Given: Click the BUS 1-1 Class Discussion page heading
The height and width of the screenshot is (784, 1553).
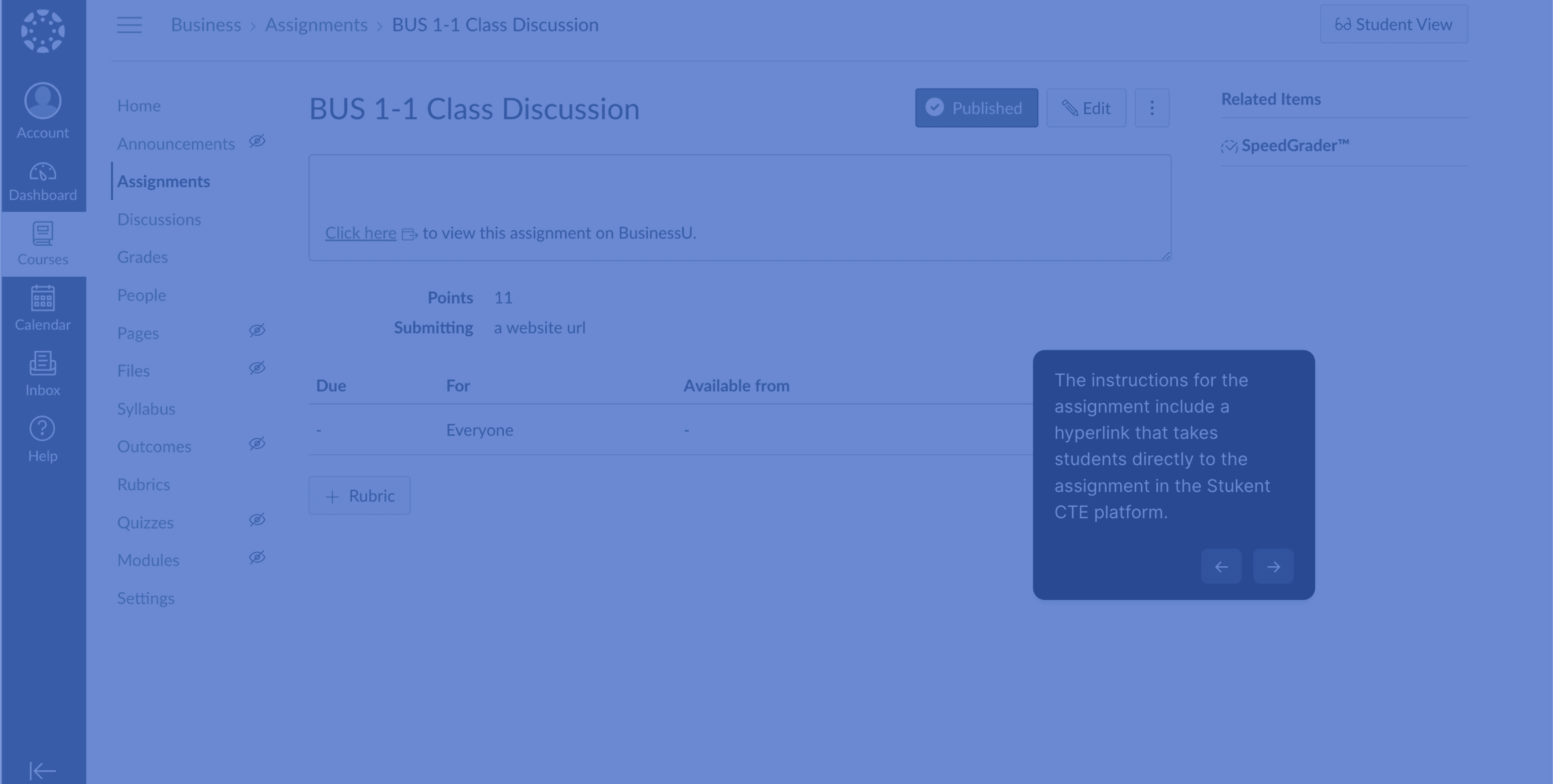Looking at the screenshot, I should (475, 109).
